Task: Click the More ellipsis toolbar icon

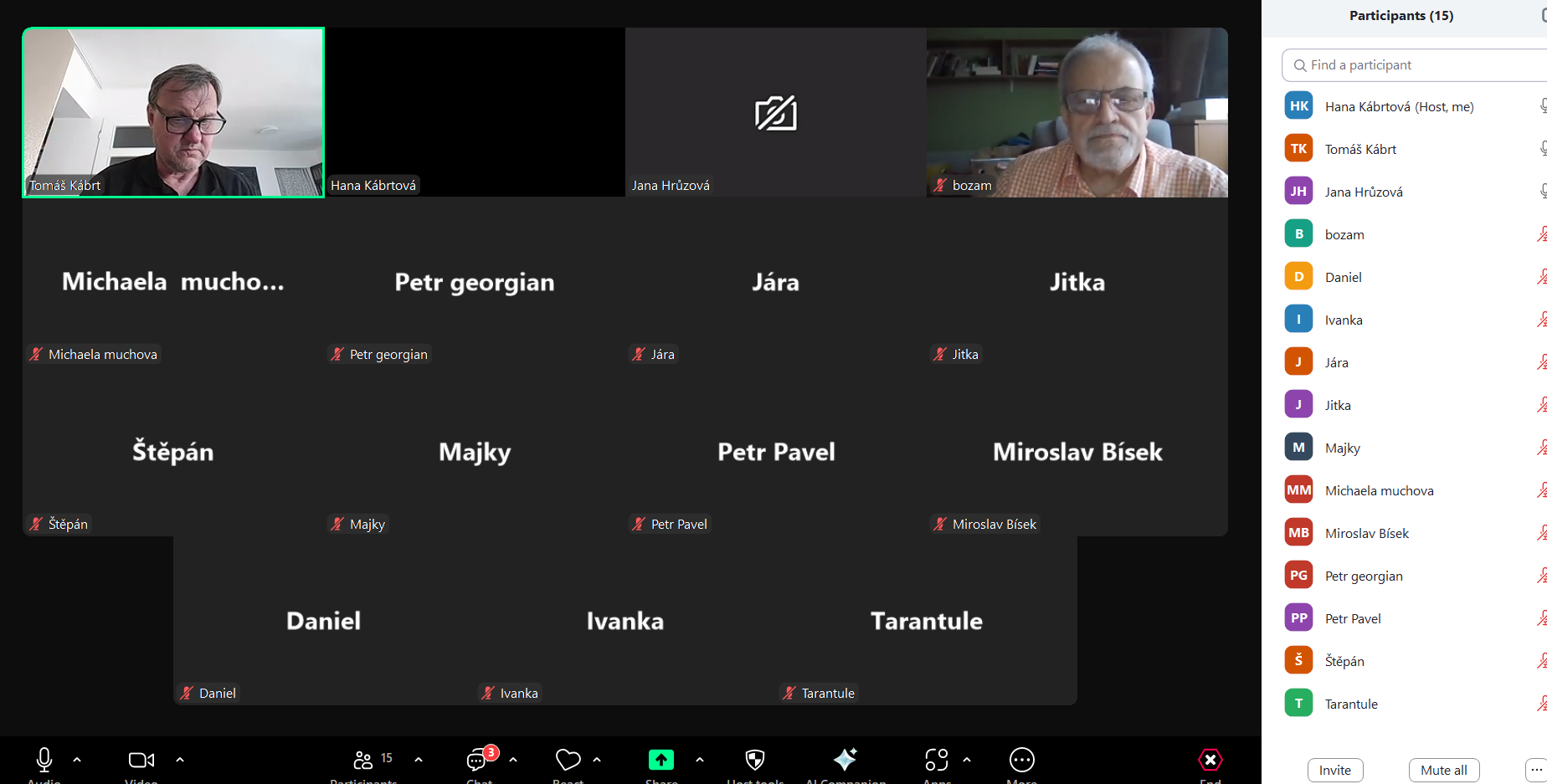Action: [1021, 760]
